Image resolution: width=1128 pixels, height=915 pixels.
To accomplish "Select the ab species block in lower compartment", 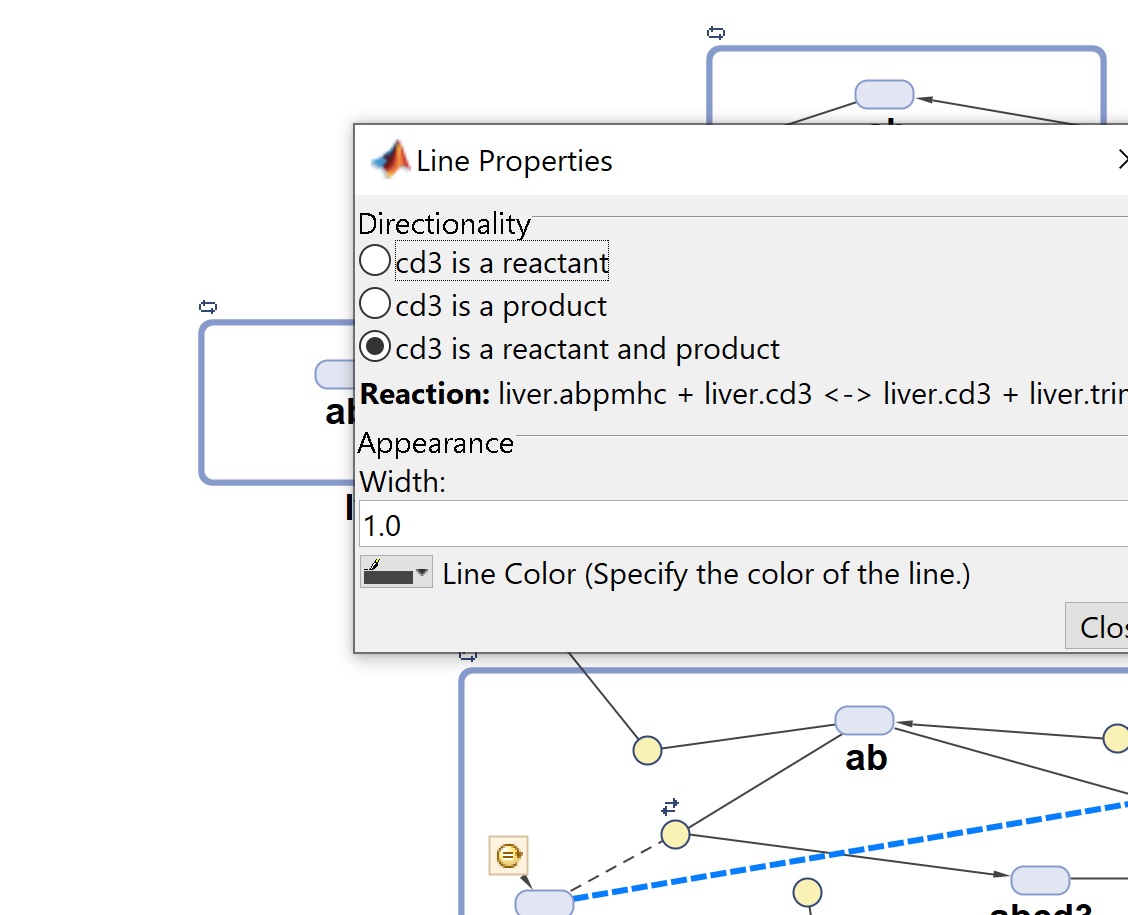I will click(x=864, y=720).
